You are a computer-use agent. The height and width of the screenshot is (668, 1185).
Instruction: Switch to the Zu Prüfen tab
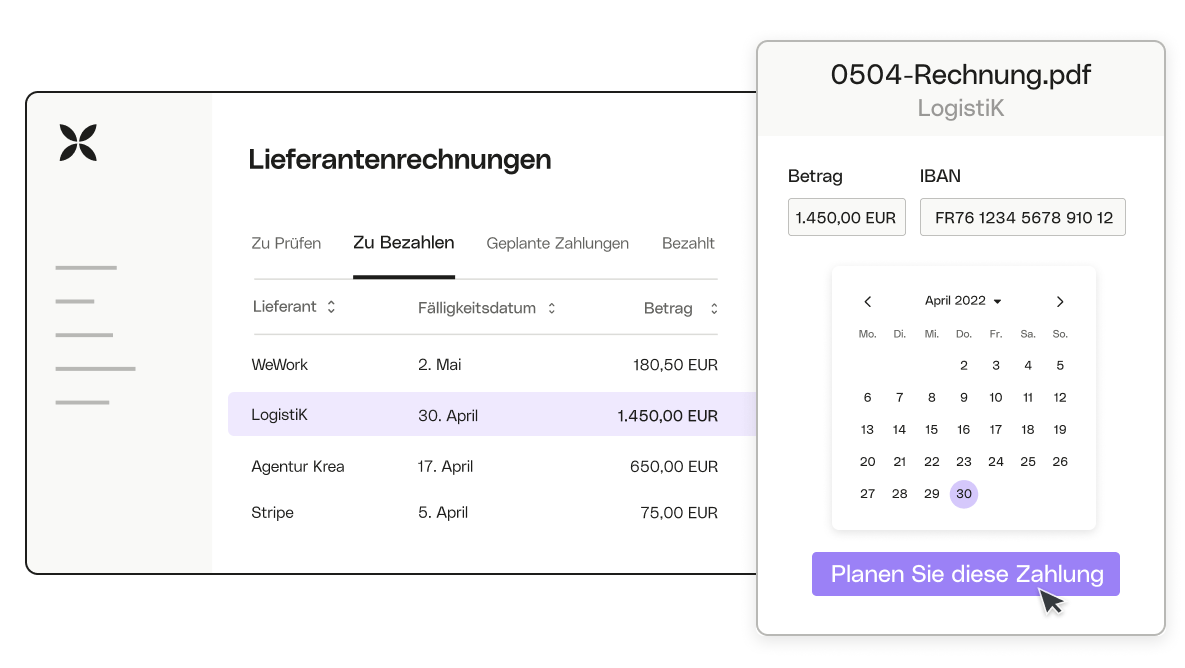[x=286, y=243]
